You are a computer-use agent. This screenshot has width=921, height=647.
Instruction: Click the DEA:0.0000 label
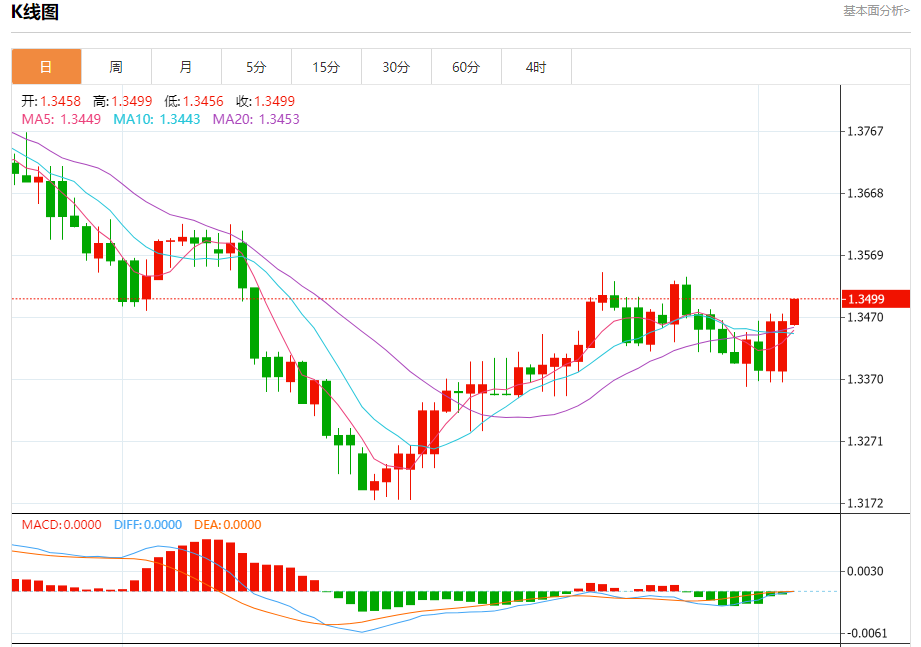click(x=228, y=525)
